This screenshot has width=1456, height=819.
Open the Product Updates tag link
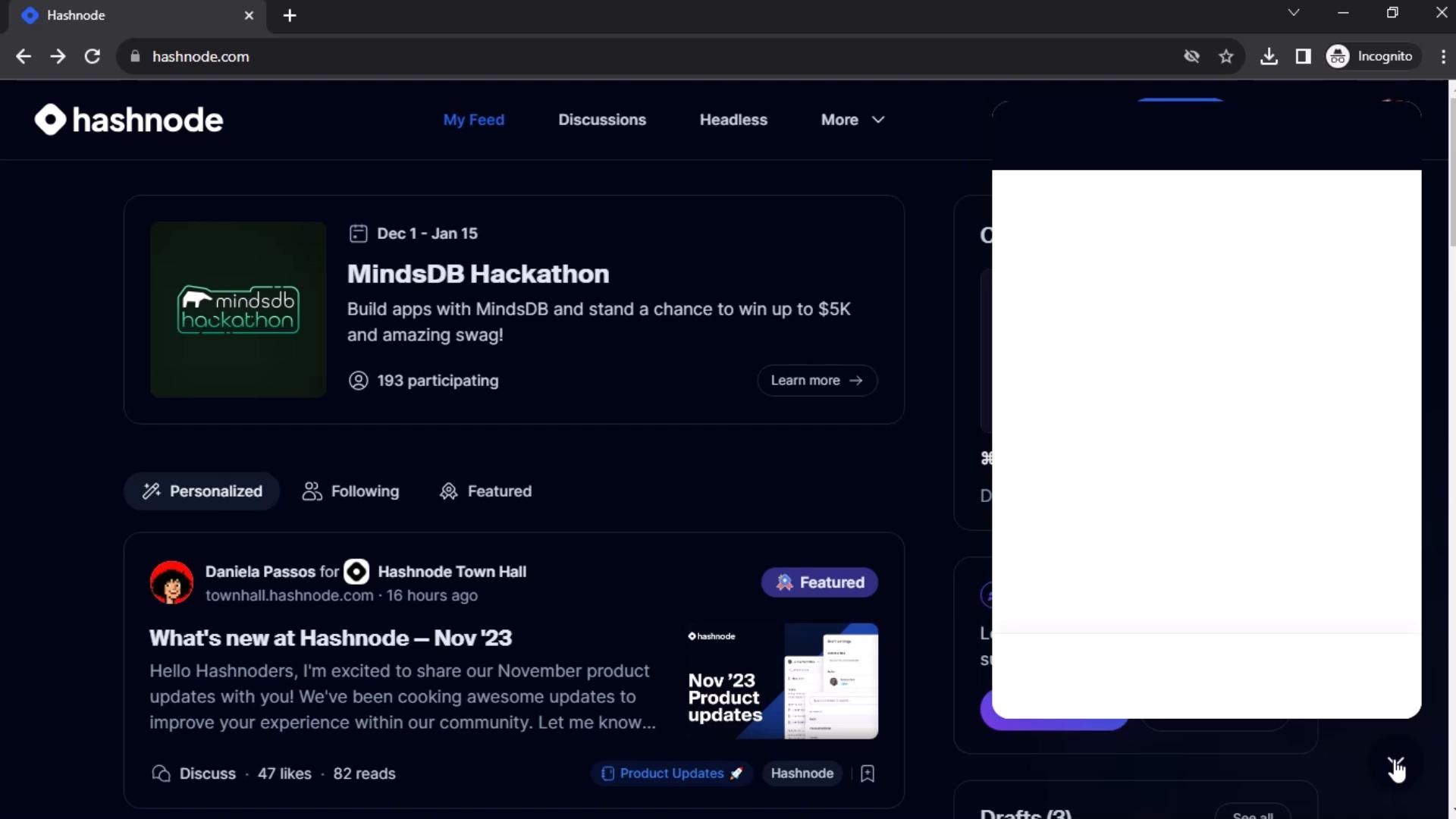671,773
